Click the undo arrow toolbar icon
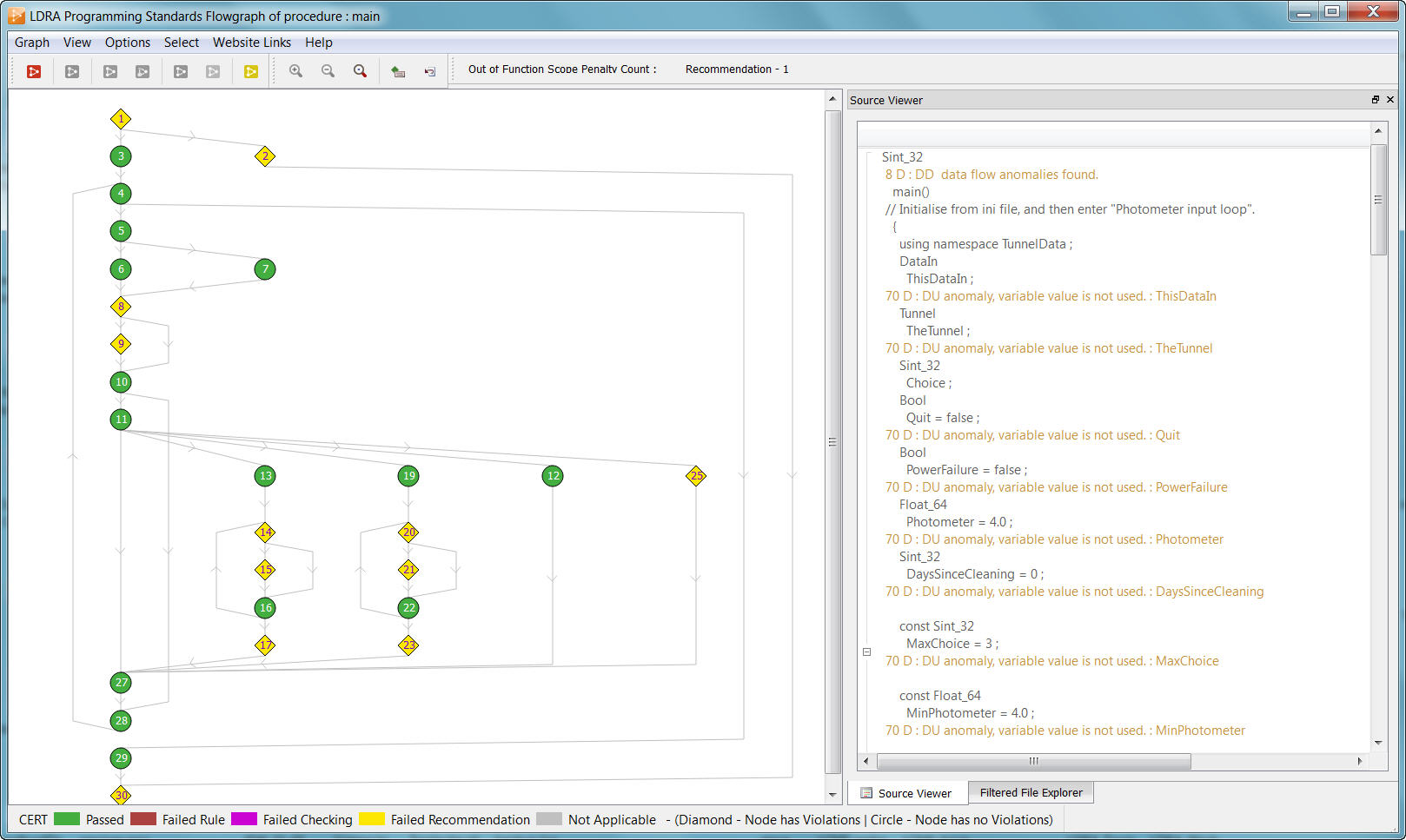 pos(429,71)
